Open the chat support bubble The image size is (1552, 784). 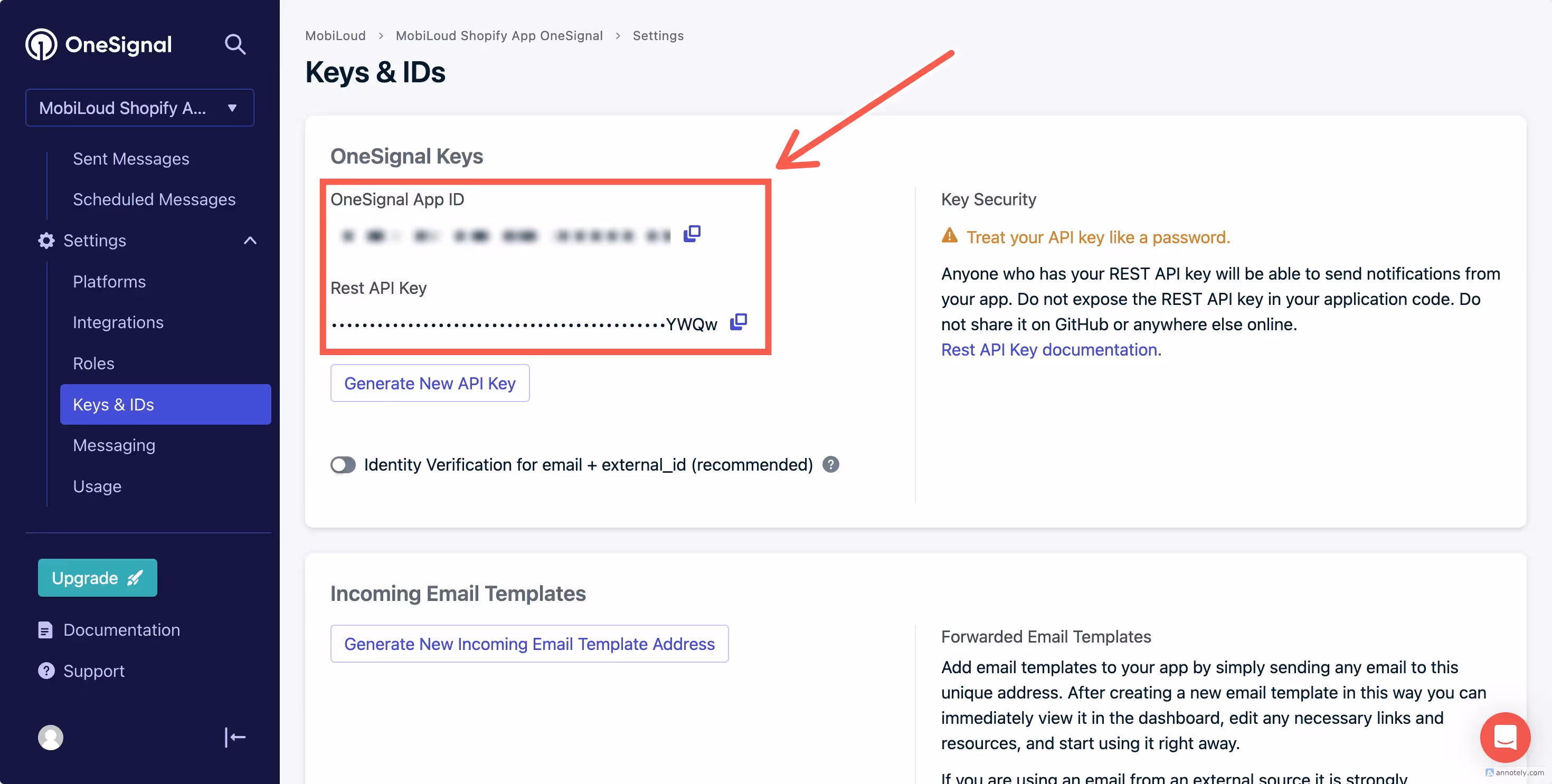click(1504, 737)
